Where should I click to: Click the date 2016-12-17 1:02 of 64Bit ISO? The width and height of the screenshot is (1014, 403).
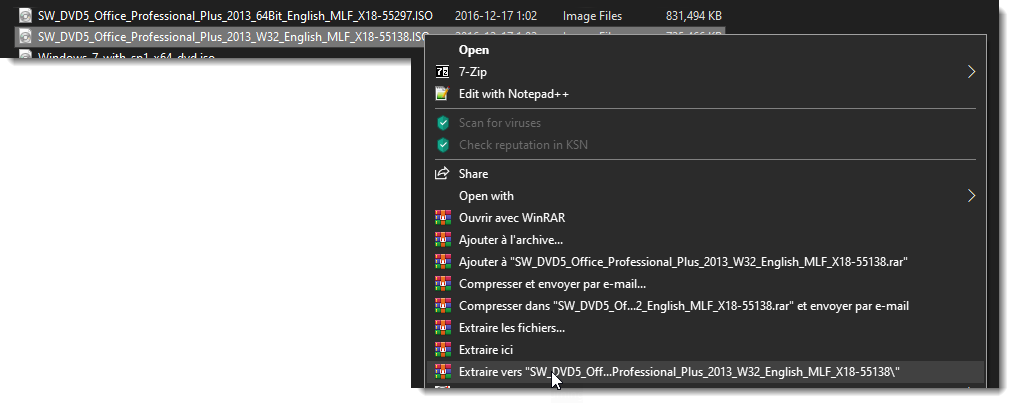495,16
